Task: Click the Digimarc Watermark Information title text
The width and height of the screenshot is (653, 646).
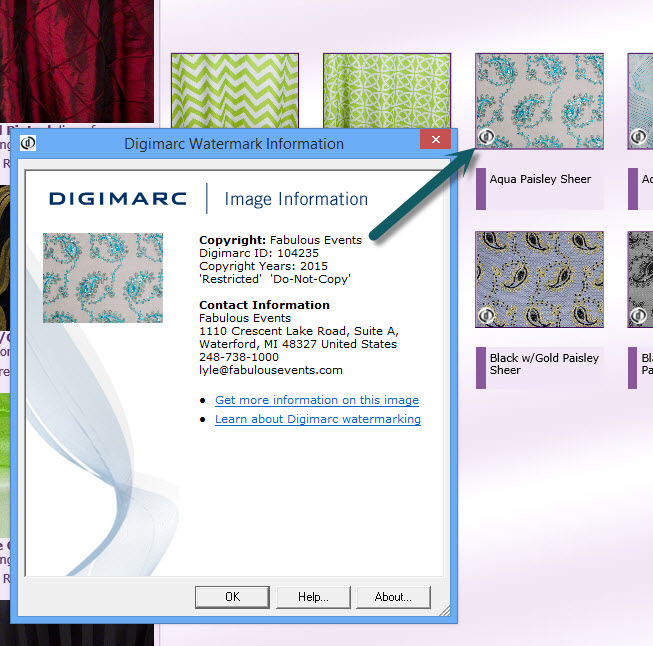Action: click(x=234, y=144)
